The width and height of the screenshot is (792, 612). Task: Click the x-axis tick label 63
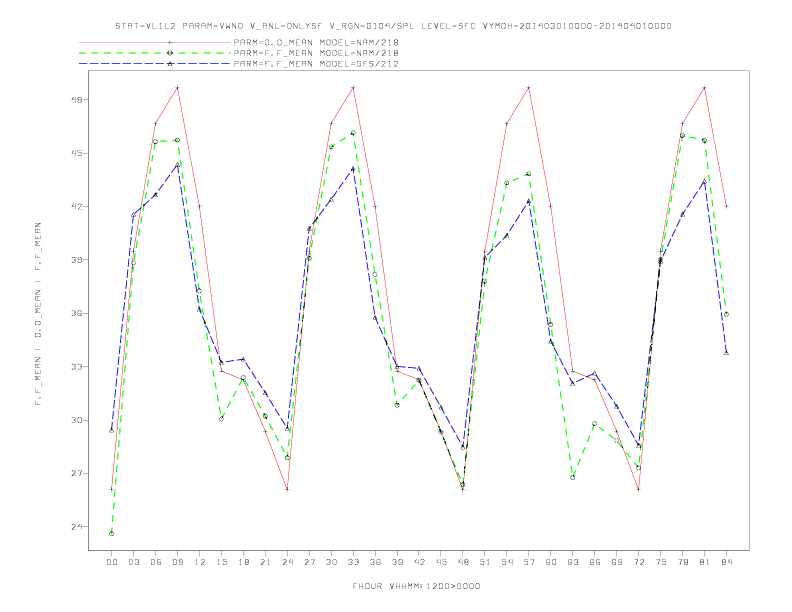[573, 562]
